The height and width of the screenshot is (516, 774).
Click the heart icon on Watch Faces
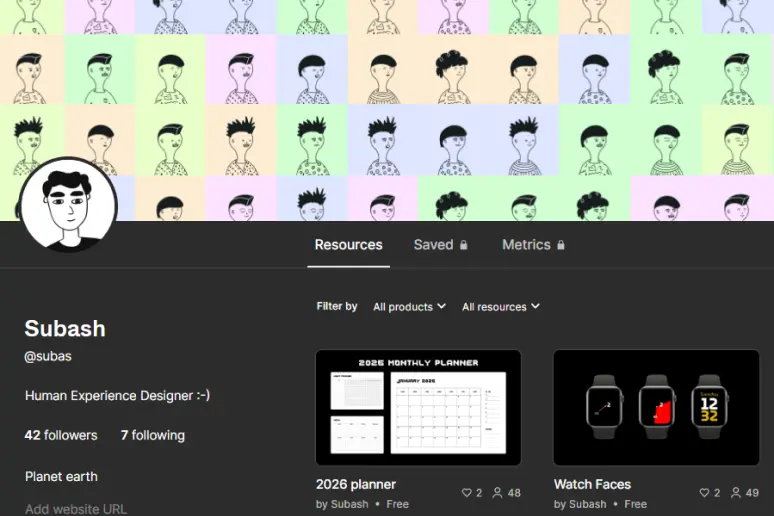[x=703, y=493]
